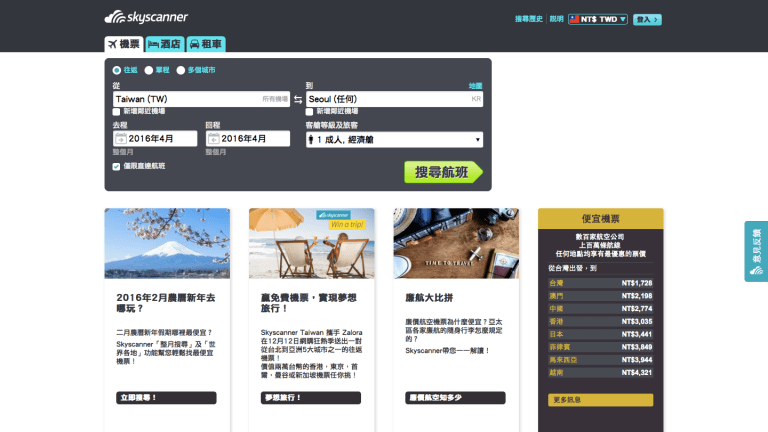
Task: Open departure calendar icon in 去程 field
Action: point(120,139)
